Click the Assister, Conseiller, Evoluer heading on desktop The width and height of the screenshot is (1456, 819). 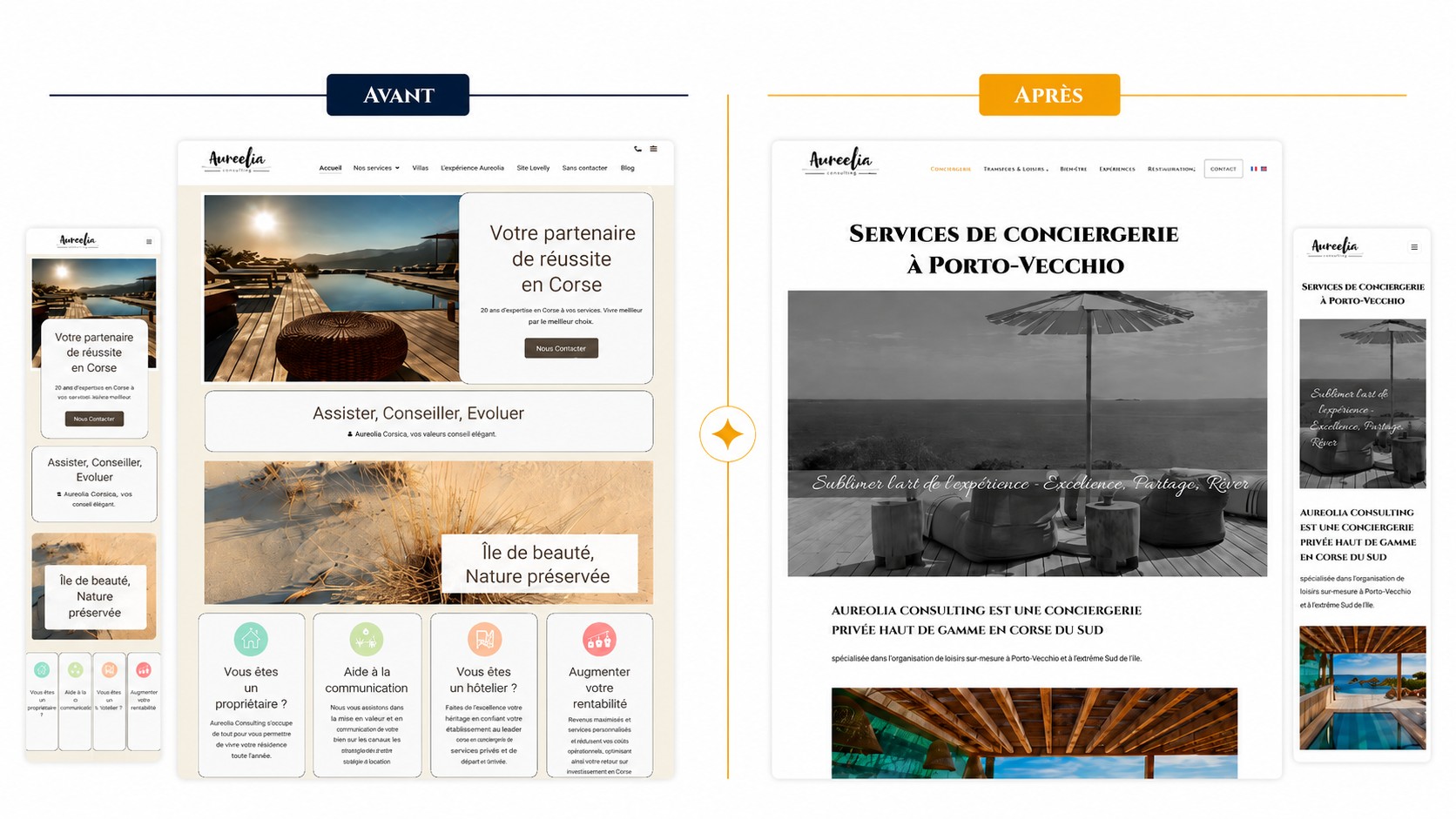418,413
